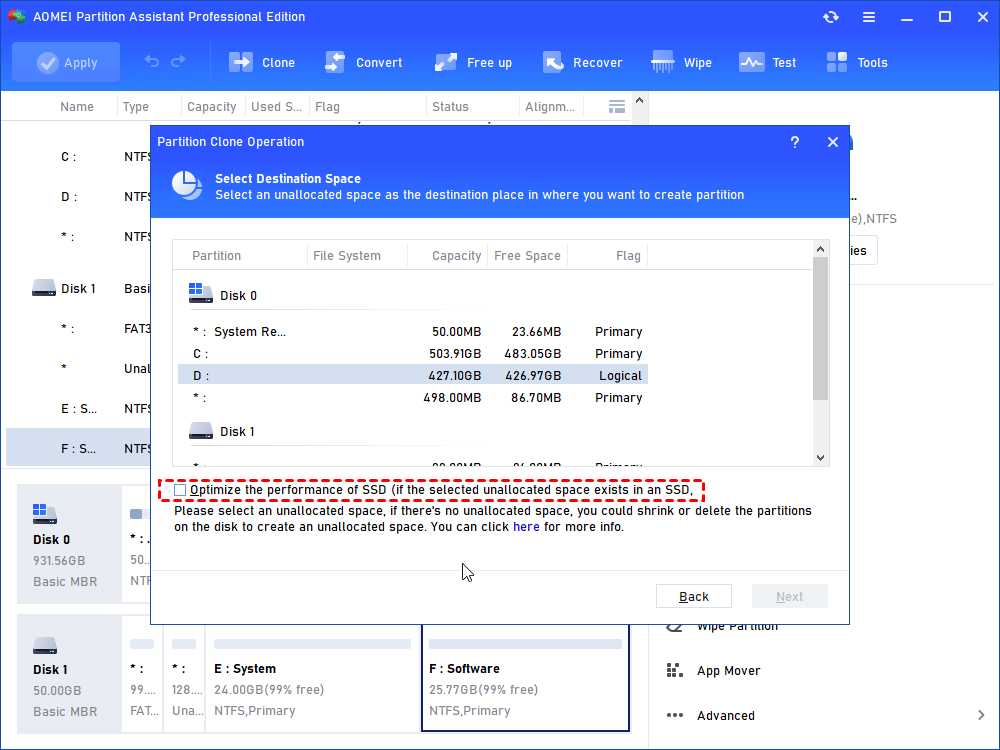Select F : Software partition block
Viewport: 1000px width, 750px height.
526,677
